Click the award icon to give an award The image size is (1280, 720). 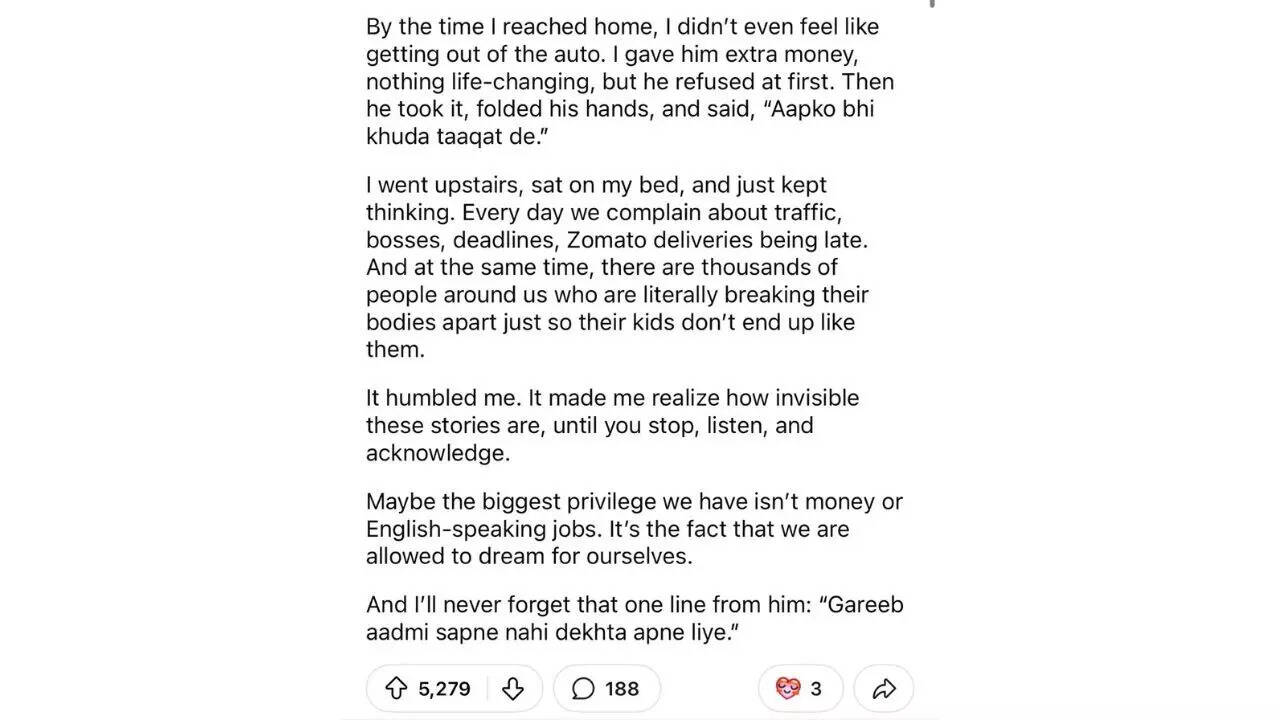[x=790, y=688]
